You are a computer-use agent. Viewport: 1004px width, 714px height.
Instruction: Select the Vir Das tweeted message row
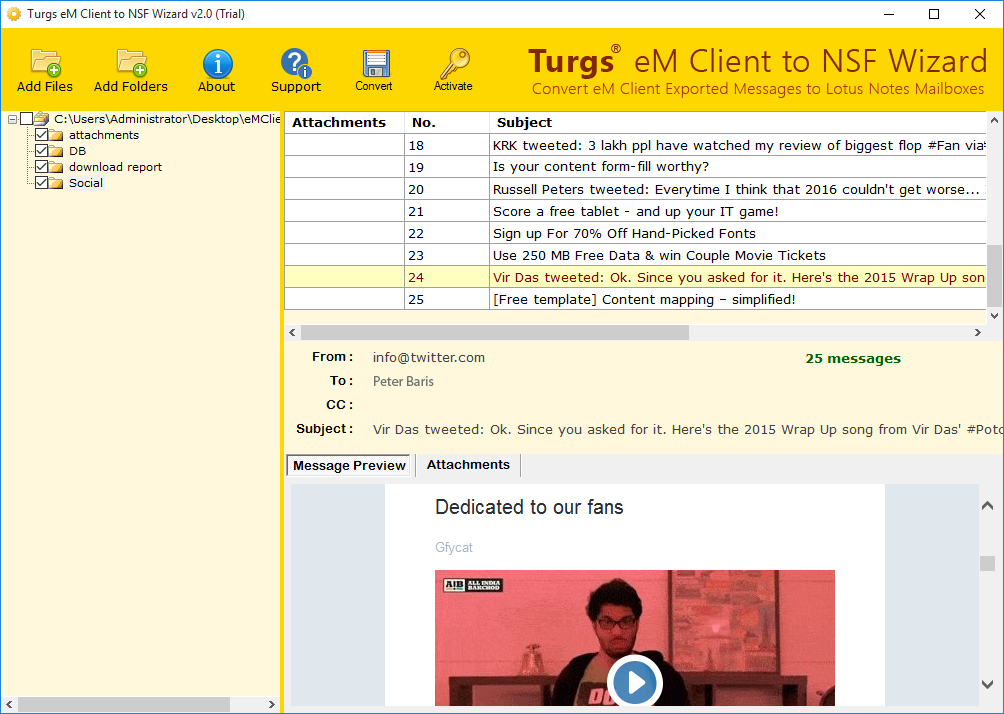[x=635, y=277]
